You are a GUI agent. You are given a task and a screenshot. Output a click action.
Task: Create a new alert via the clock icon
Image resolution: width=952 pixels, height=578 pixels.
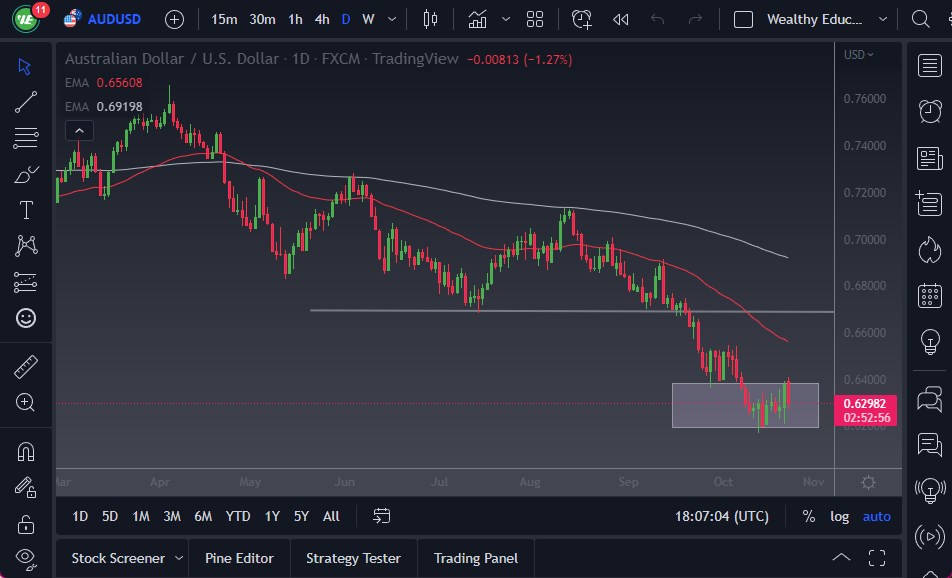coord(580,19)
